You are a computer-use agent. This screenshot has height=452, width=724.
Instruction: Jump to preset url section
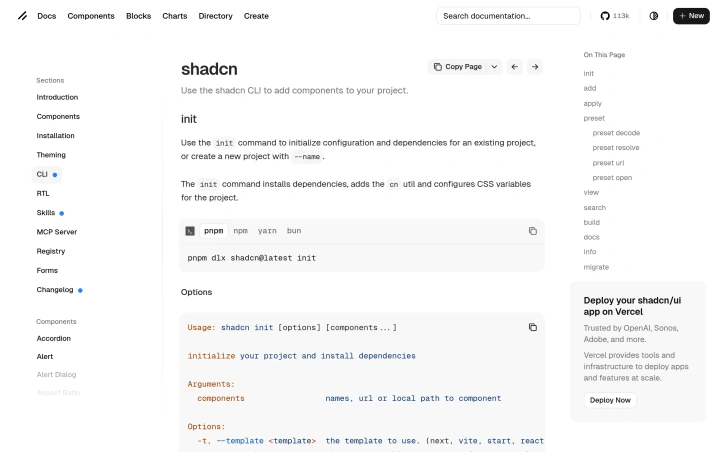[608, 163]
